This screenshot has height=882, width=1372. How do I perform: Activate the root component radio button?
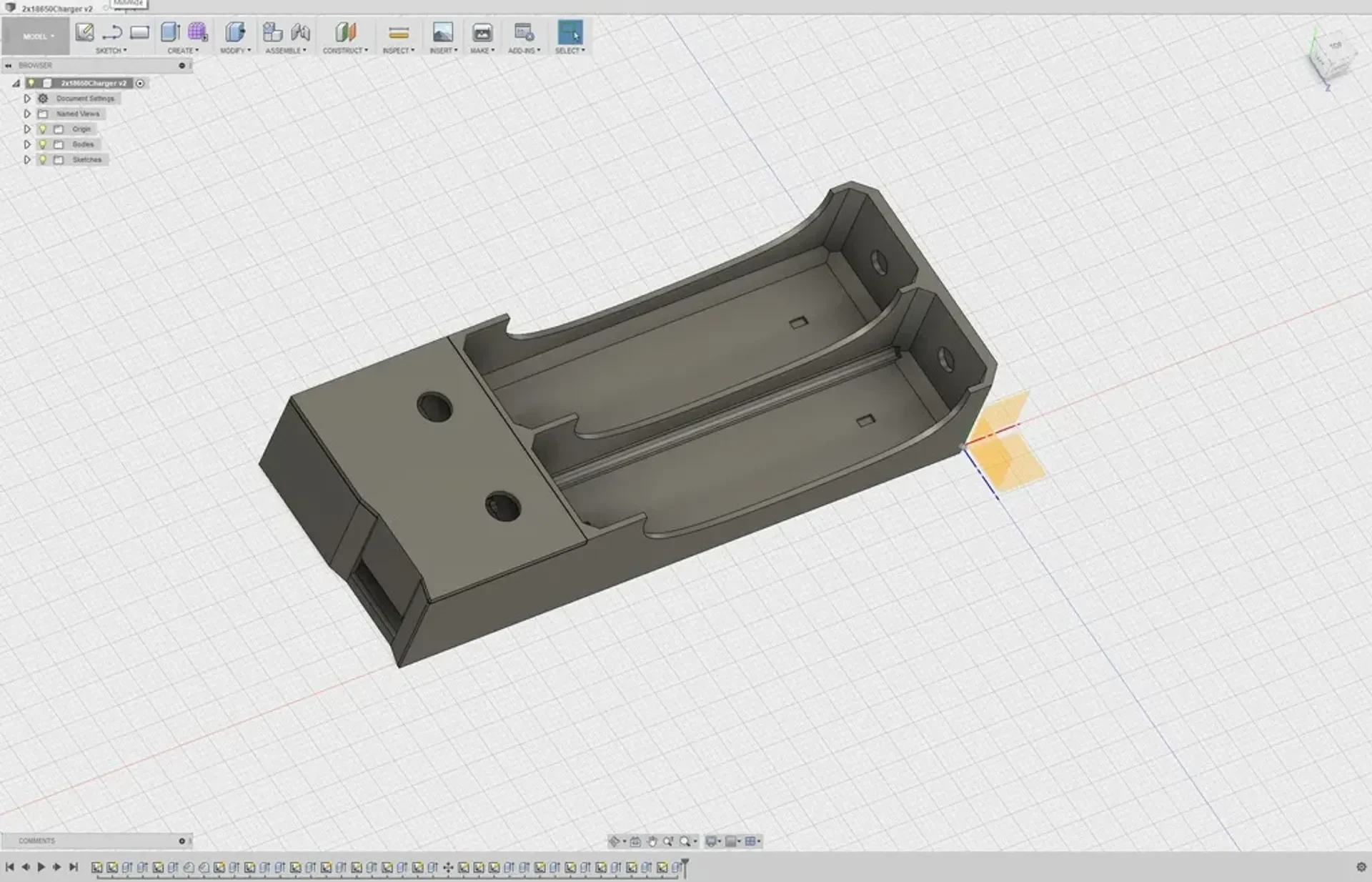140,83
